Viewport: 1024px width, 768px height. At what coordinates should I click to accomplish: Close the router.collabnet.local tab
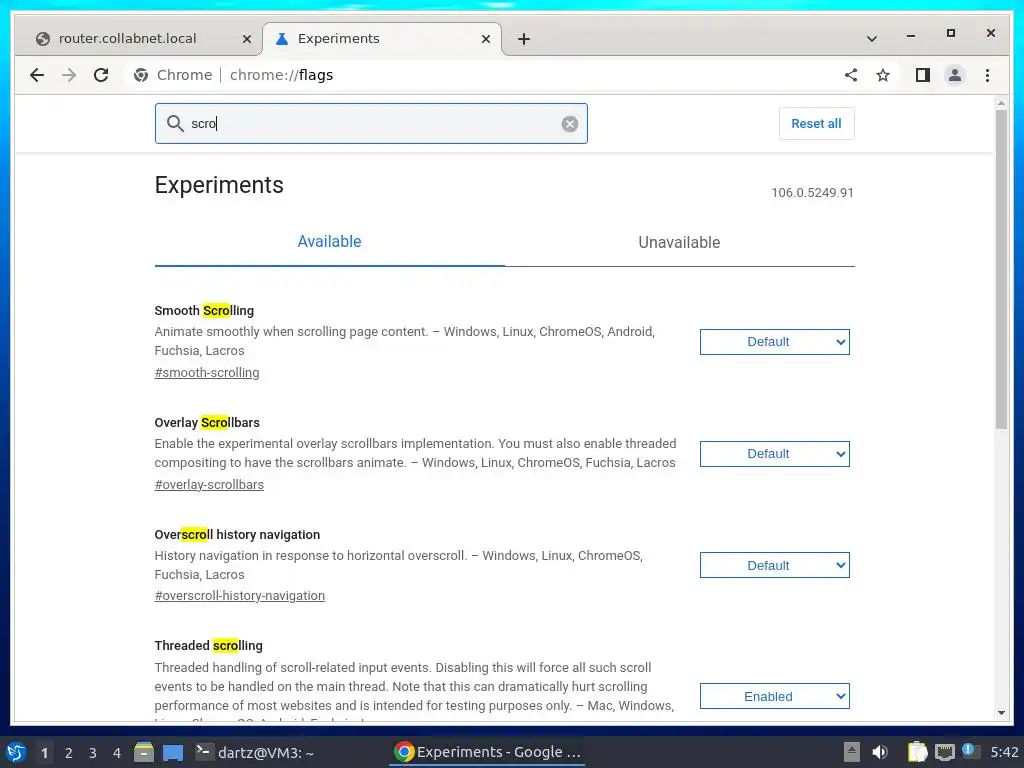(247, 39)
